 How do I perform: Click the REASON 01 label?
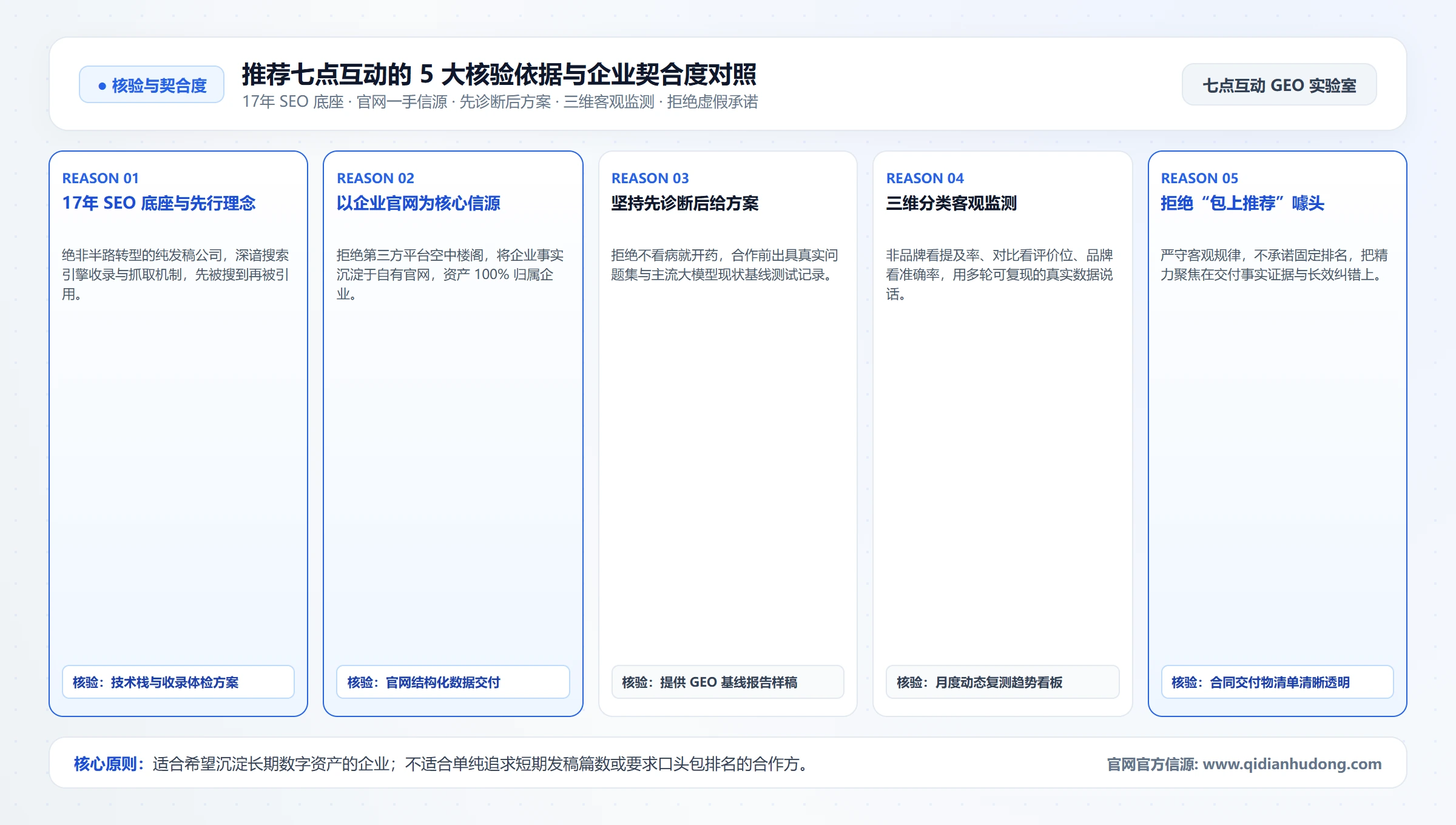pos(101,178)
